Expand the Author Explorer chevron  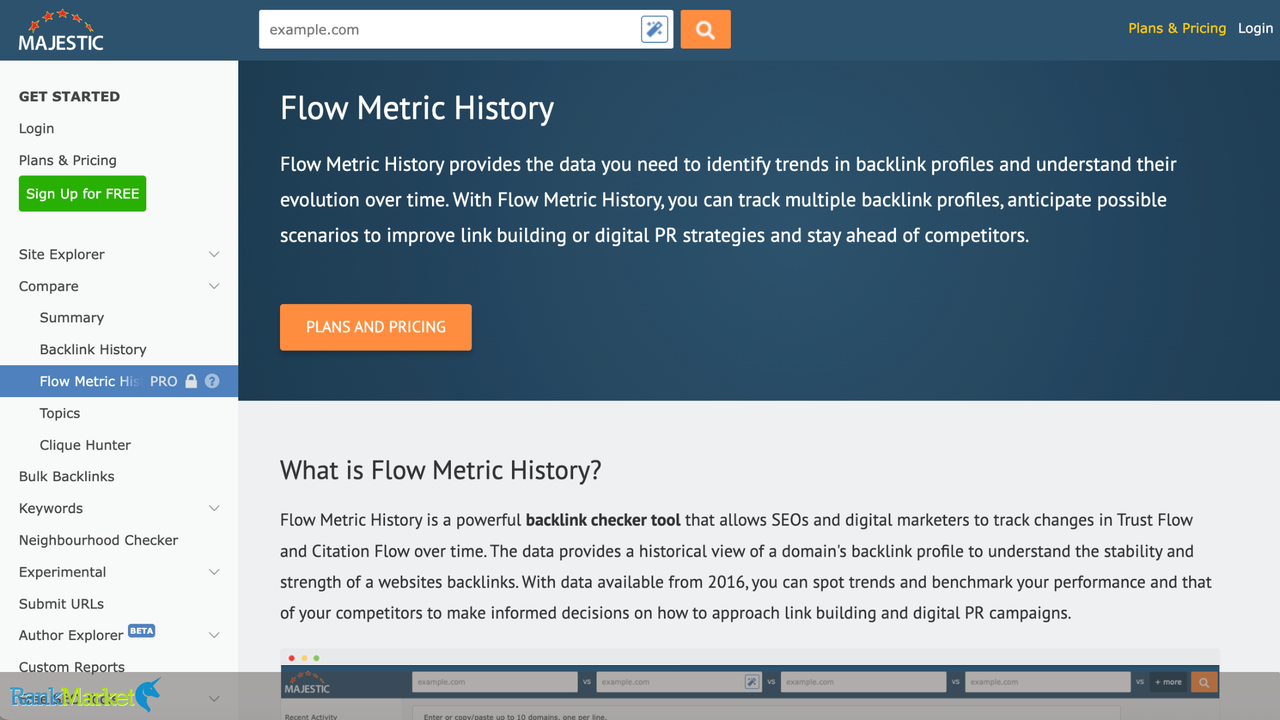pos(214,635)
